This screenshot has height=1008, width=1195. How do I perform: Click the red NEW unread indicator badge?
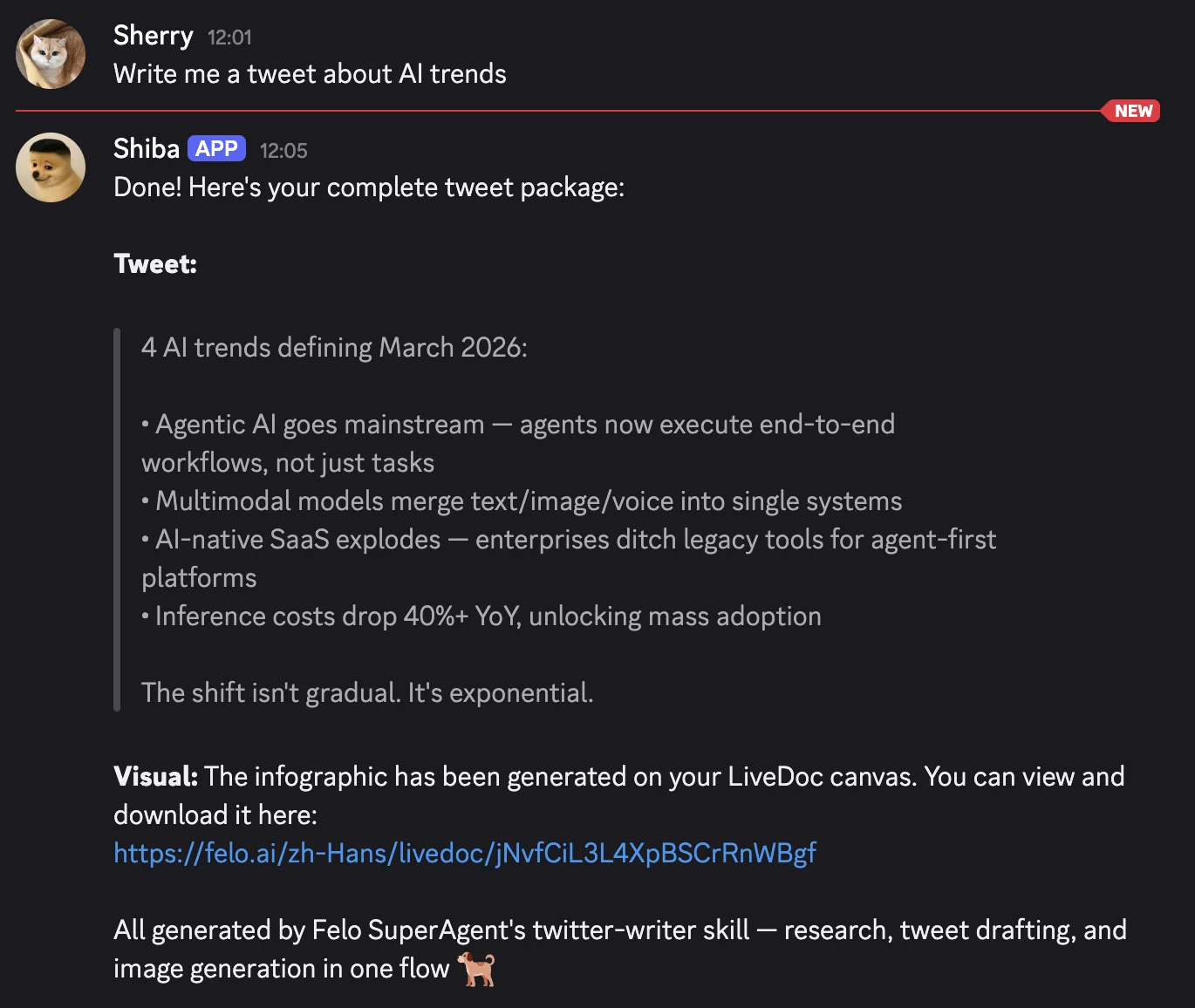(x=1131, y=111)
